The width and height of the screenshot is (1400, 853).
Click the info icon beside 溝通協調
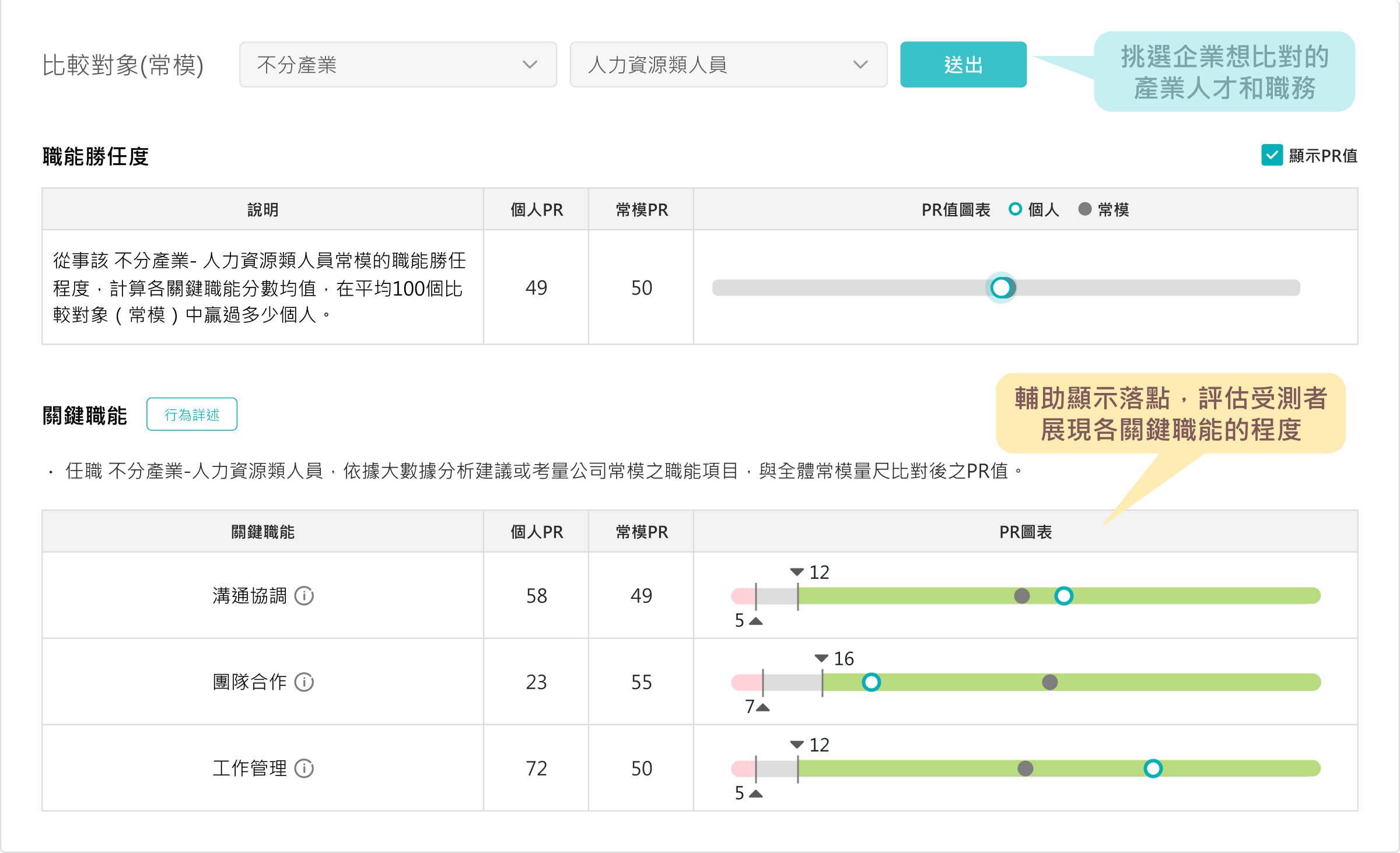click(305, 596)
